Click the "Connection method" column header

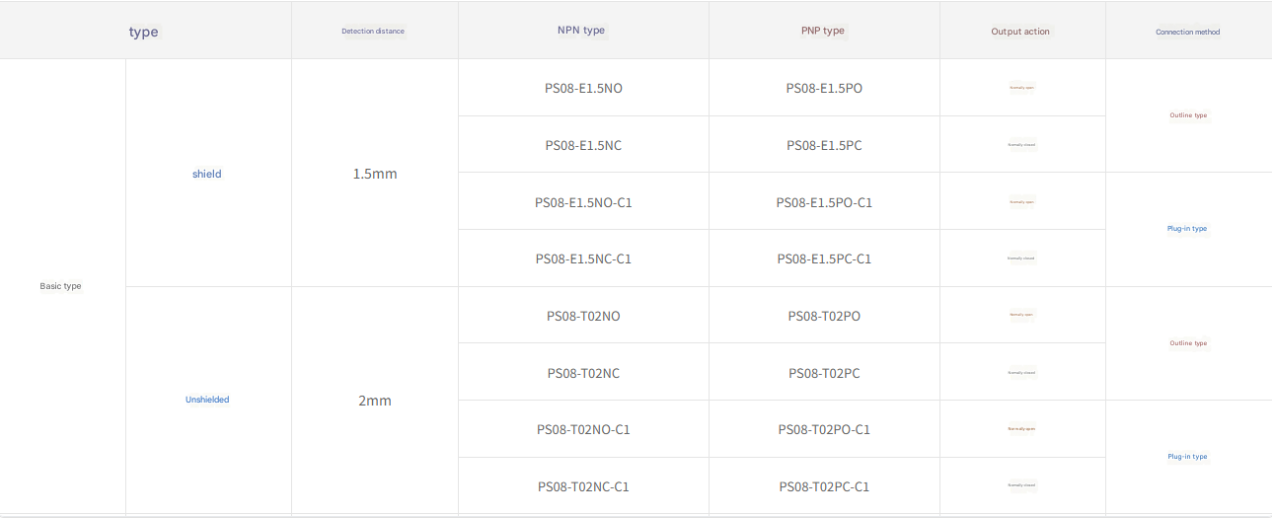pyautogui.click(x=1187, y=32)
